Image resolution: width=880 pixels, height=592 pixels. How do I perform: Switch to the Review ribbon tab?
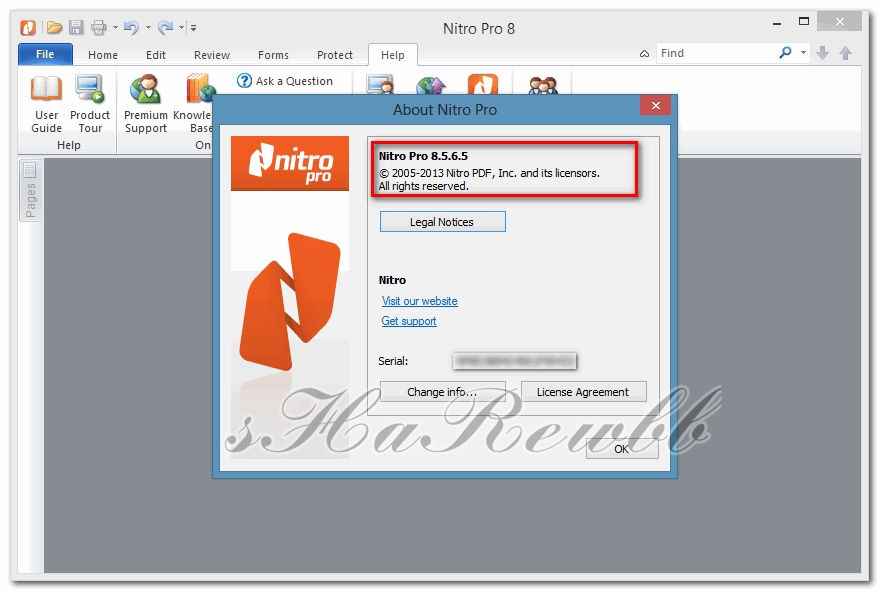point(212,55)
